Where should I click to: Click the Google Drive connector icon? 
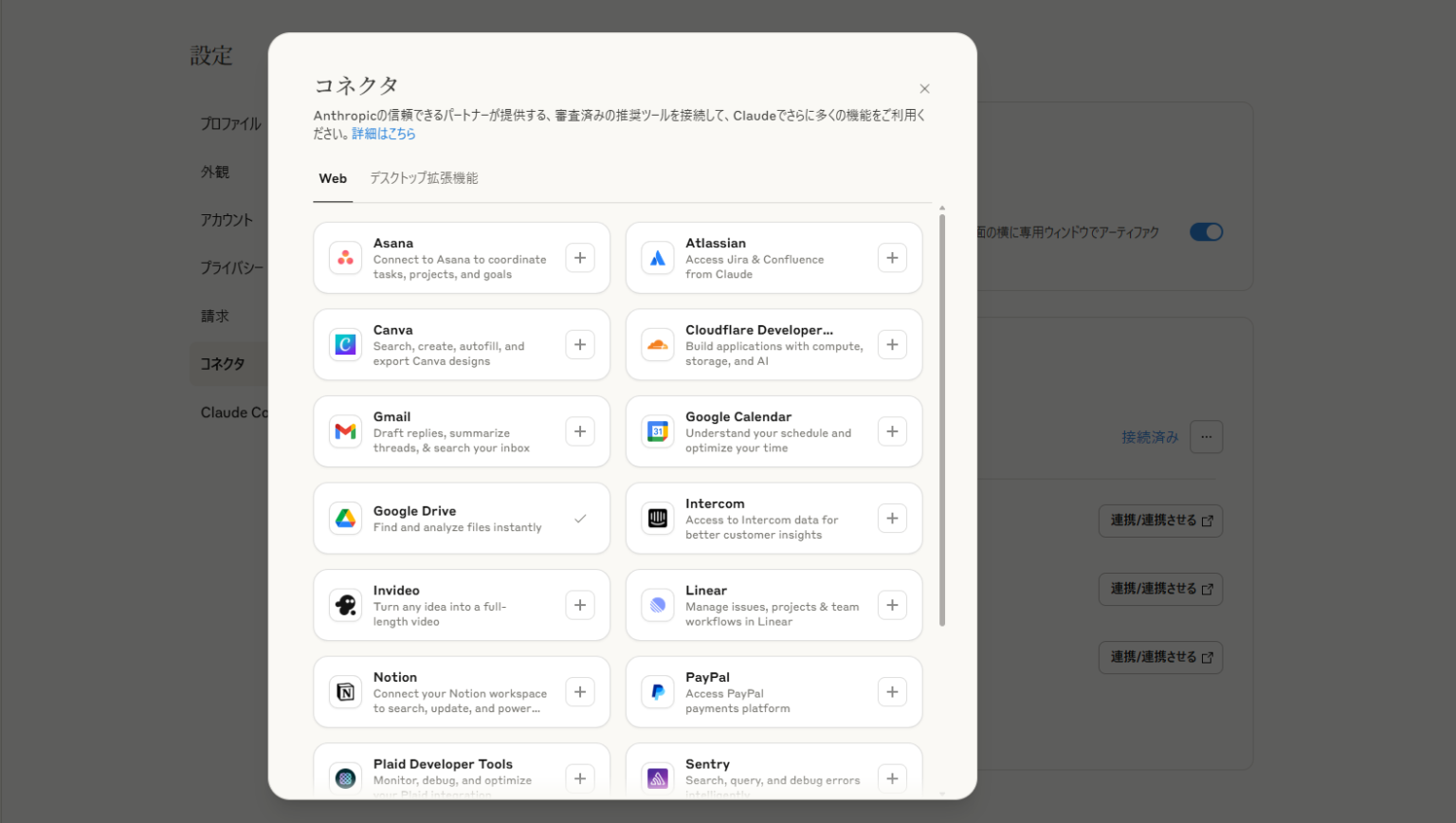[x=345, y=518]
